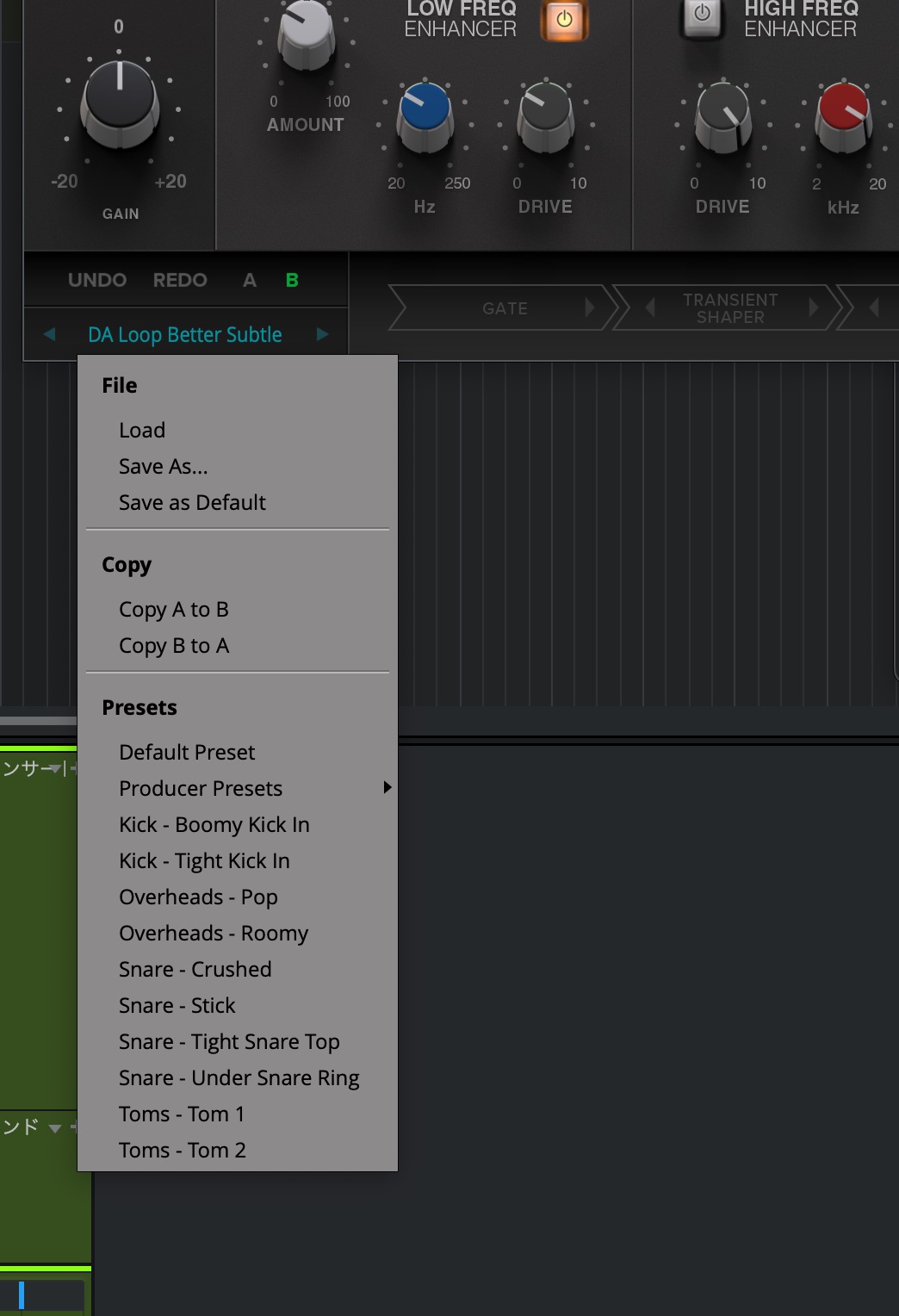Toggle the Low Freq Enhancer power button
Viewport: 899px width, 1316px height.
[564, 19]
